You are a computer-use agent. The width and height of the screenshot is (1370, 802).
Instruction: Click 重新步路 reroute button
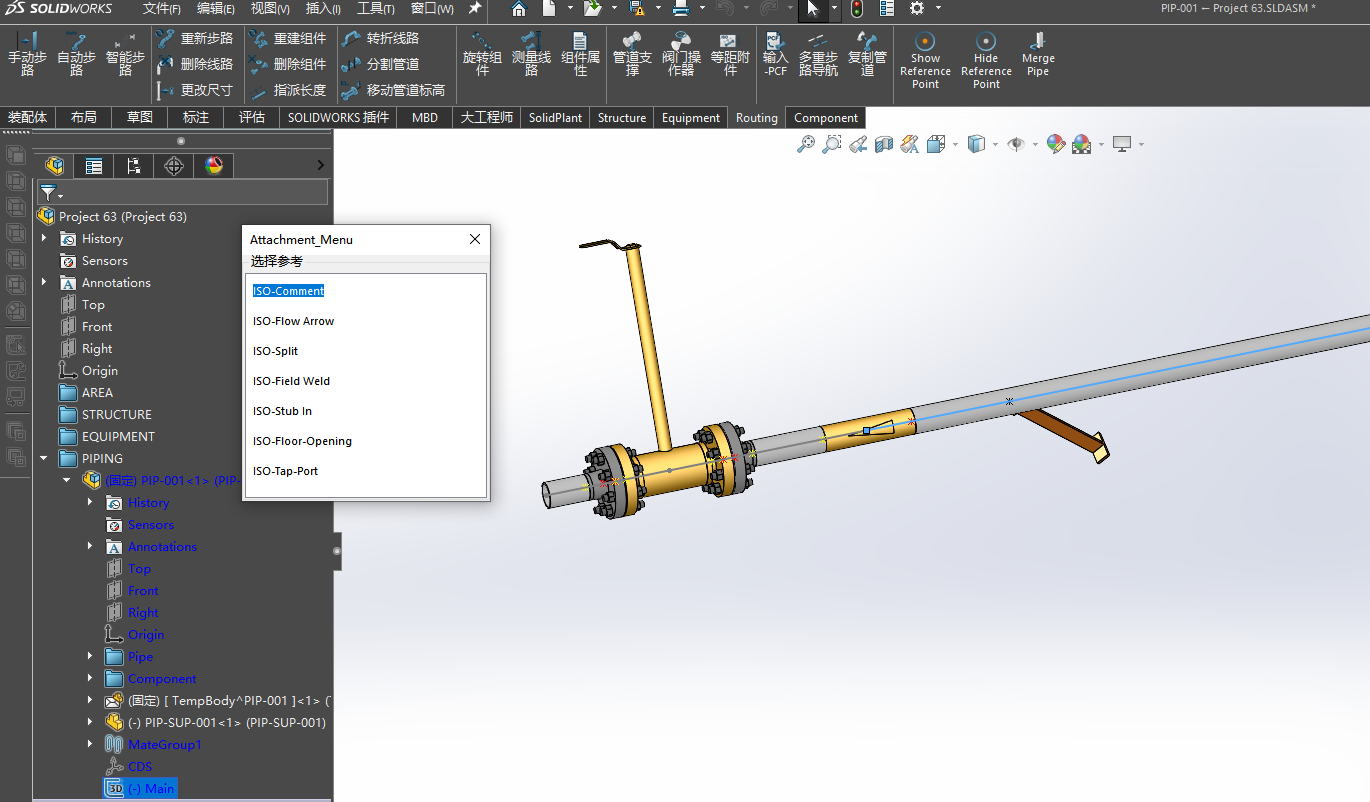tap(195, 38)
